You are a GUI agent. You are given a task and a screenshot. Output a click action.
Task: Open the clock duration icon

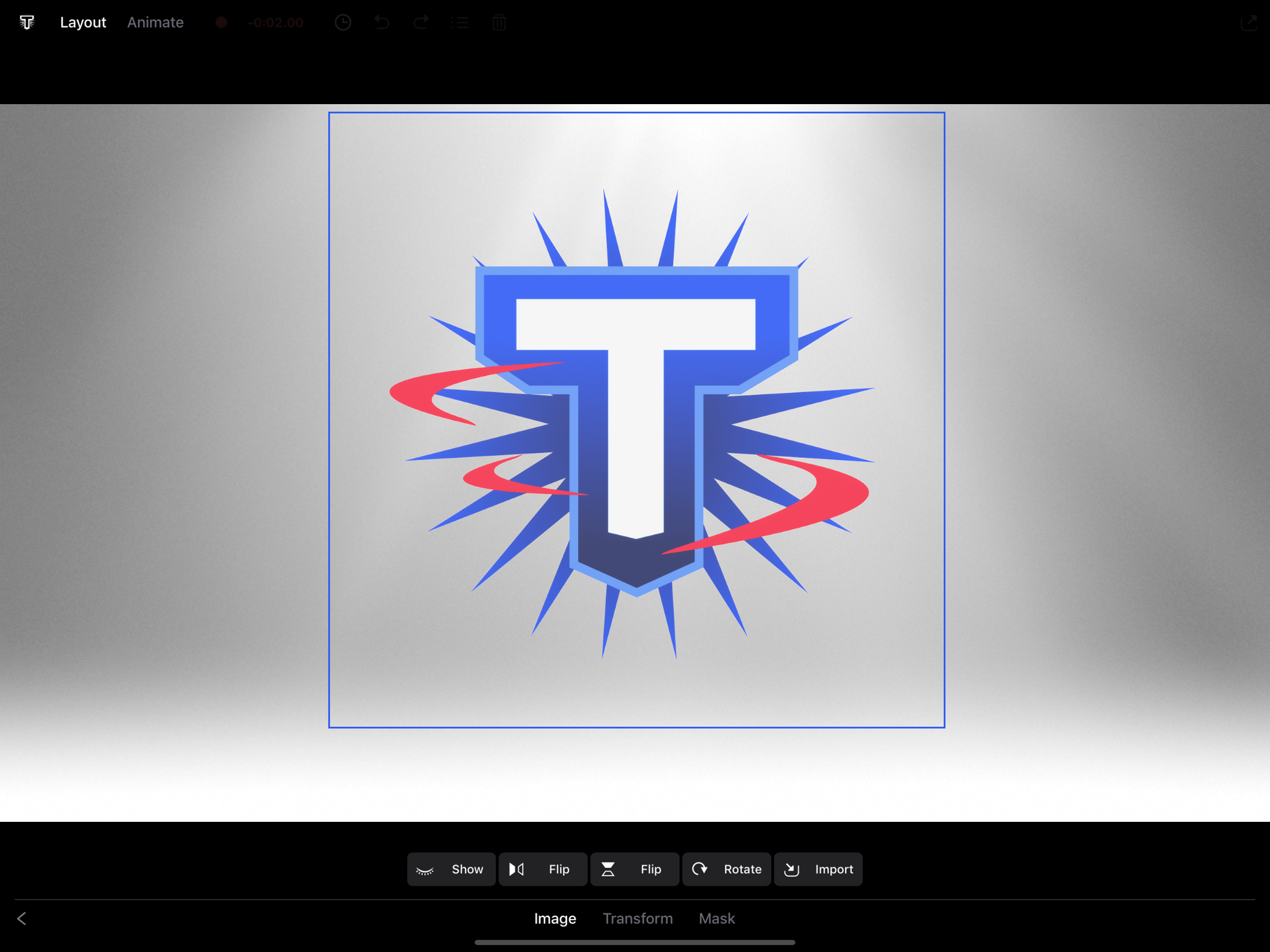[343, 22]
